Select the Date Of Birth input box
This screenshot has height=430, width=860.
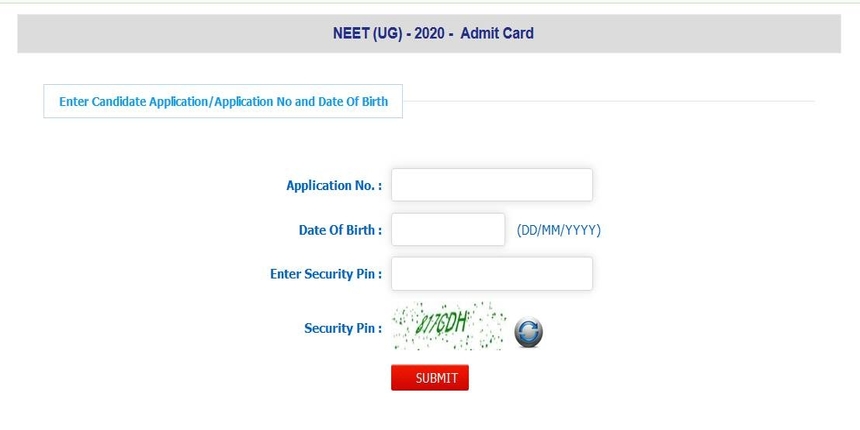448,229
